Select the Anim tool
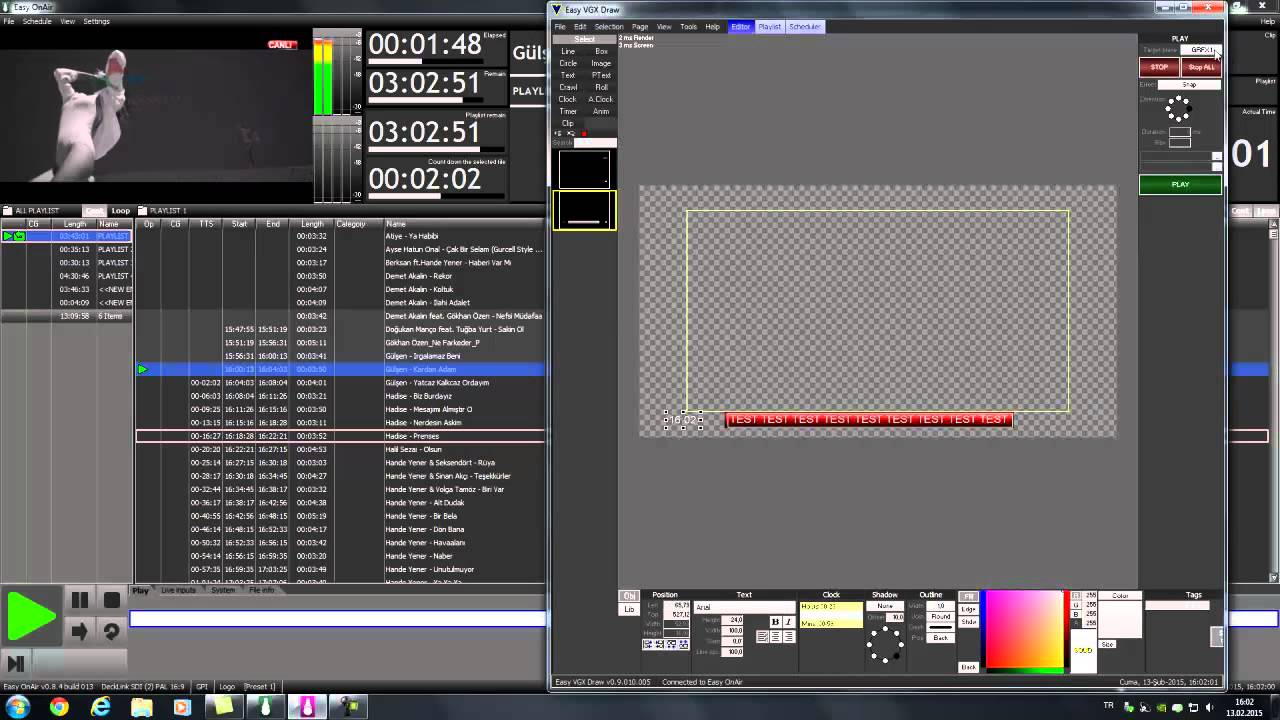1280x720 pixels. [601, 111]
